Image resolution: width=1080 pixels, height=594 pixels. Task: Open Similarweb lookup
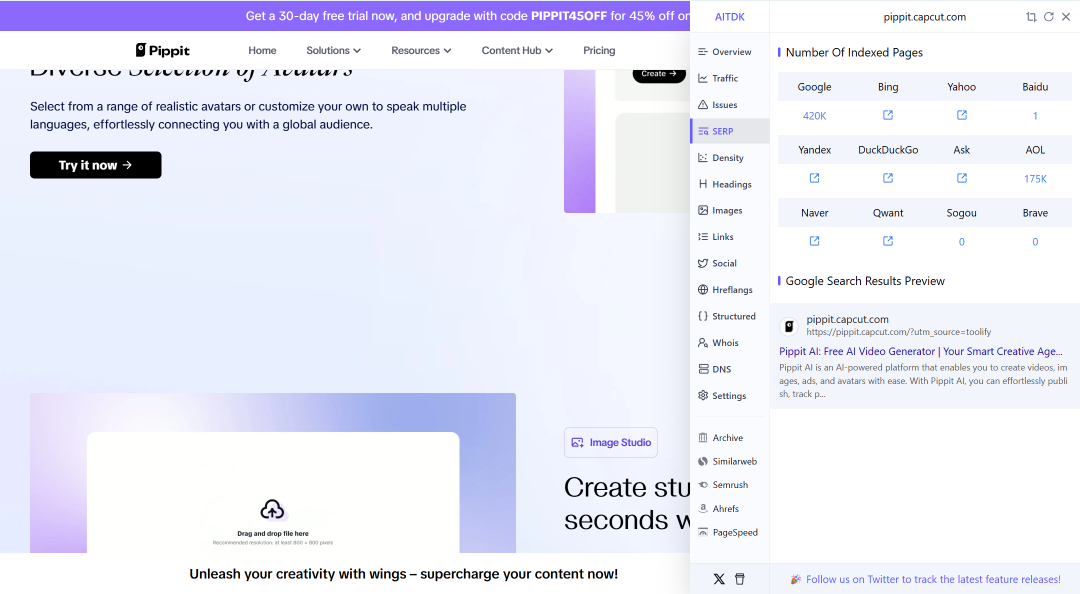[x=727, y=462]
